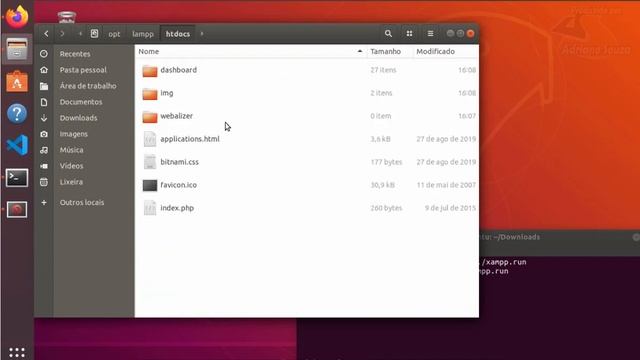
Task: Click the camera icon beside Imagens
Action: 44,134
